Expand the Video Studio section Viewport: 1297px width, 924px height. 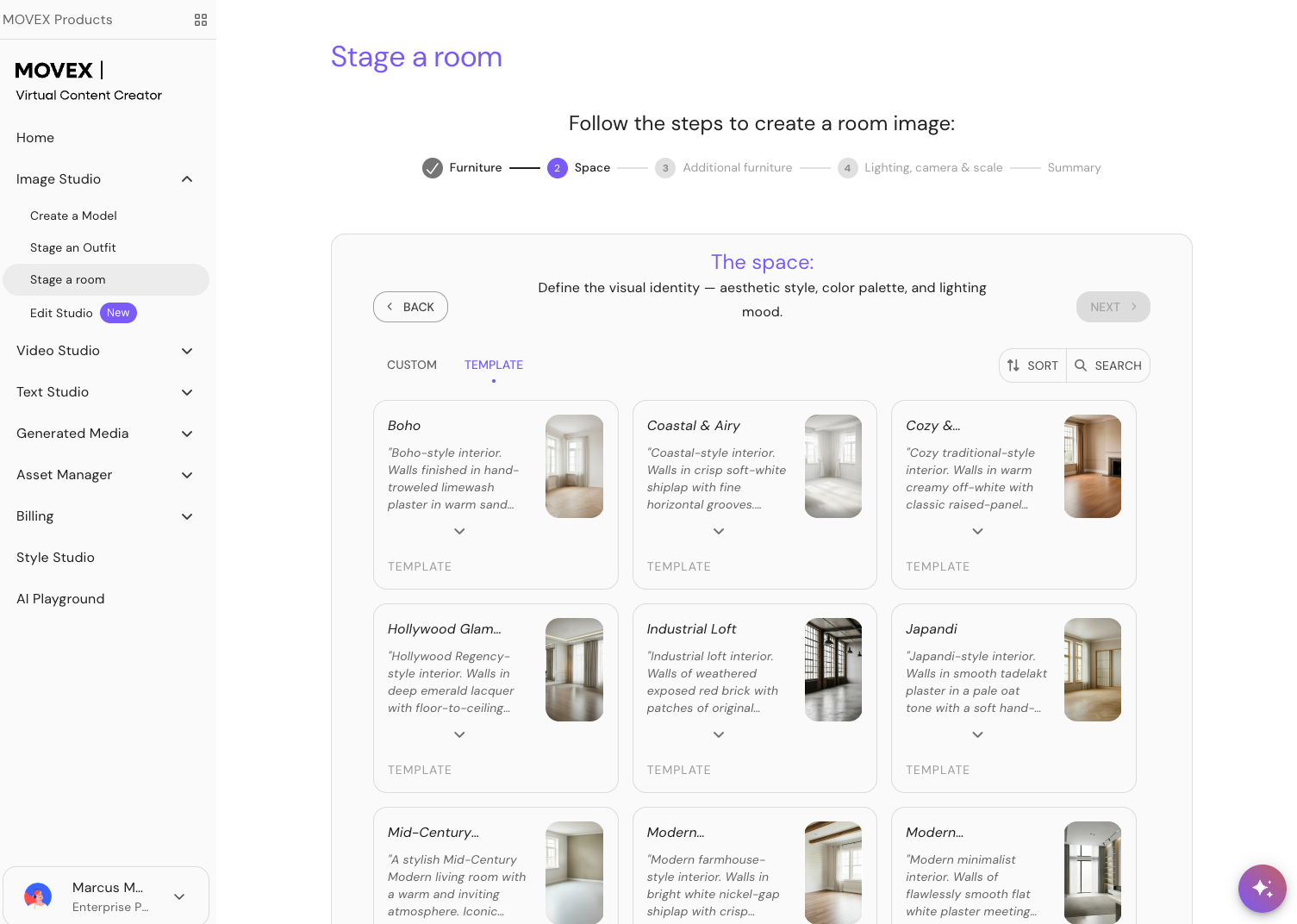pyautogui.click(x=187, y=351)
